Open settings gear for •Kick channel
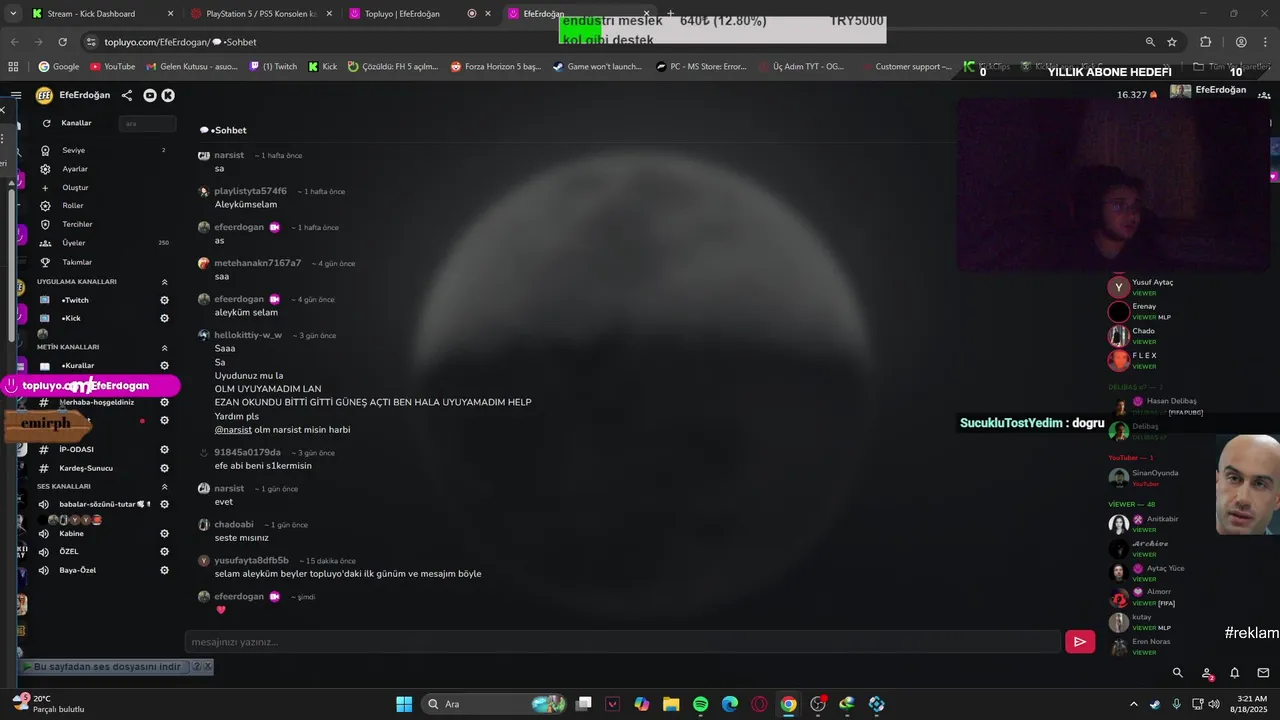The height and width of the screenshot is (720, 1280). (165, 318)
